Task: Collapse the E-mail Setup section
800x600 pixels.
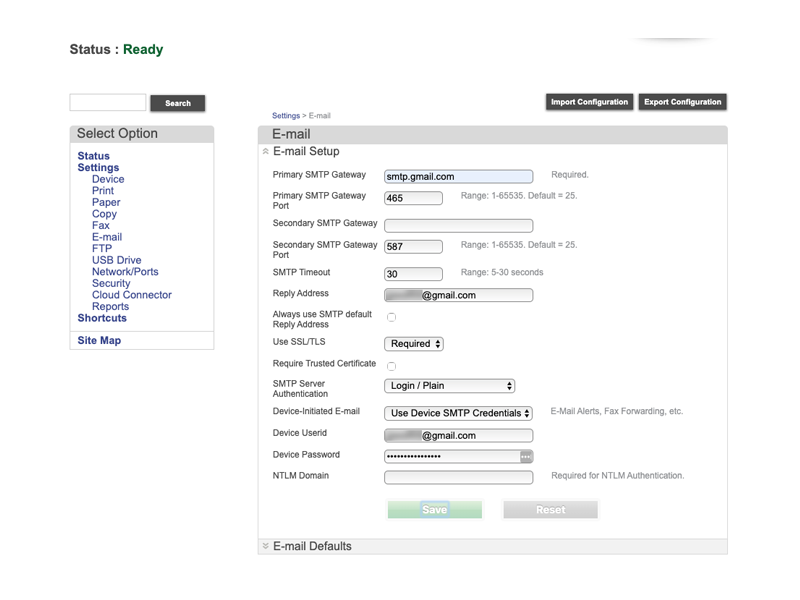Action: coord(265,152)
